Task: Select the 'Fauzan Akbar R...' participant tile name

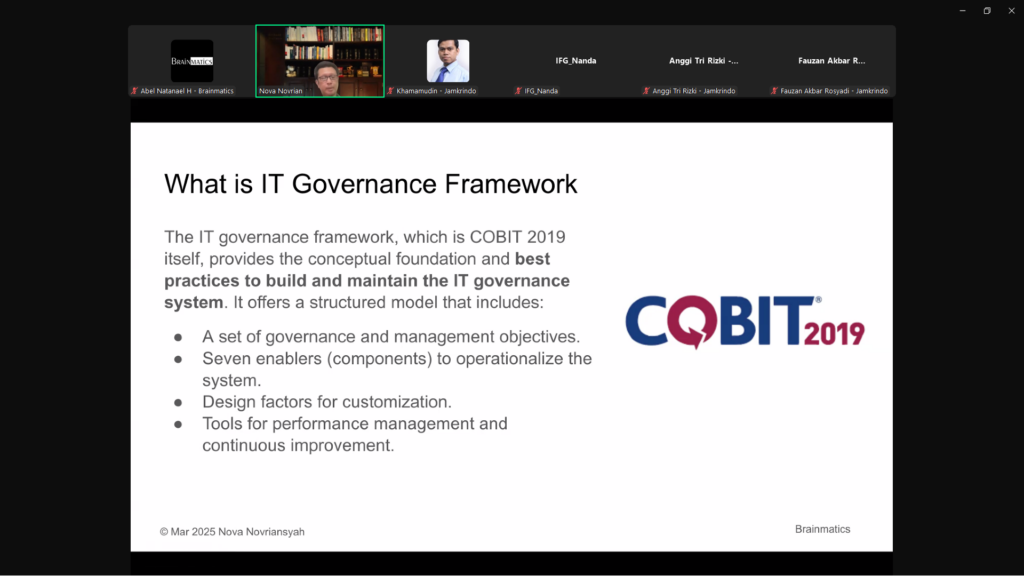Action: point(831,61)
